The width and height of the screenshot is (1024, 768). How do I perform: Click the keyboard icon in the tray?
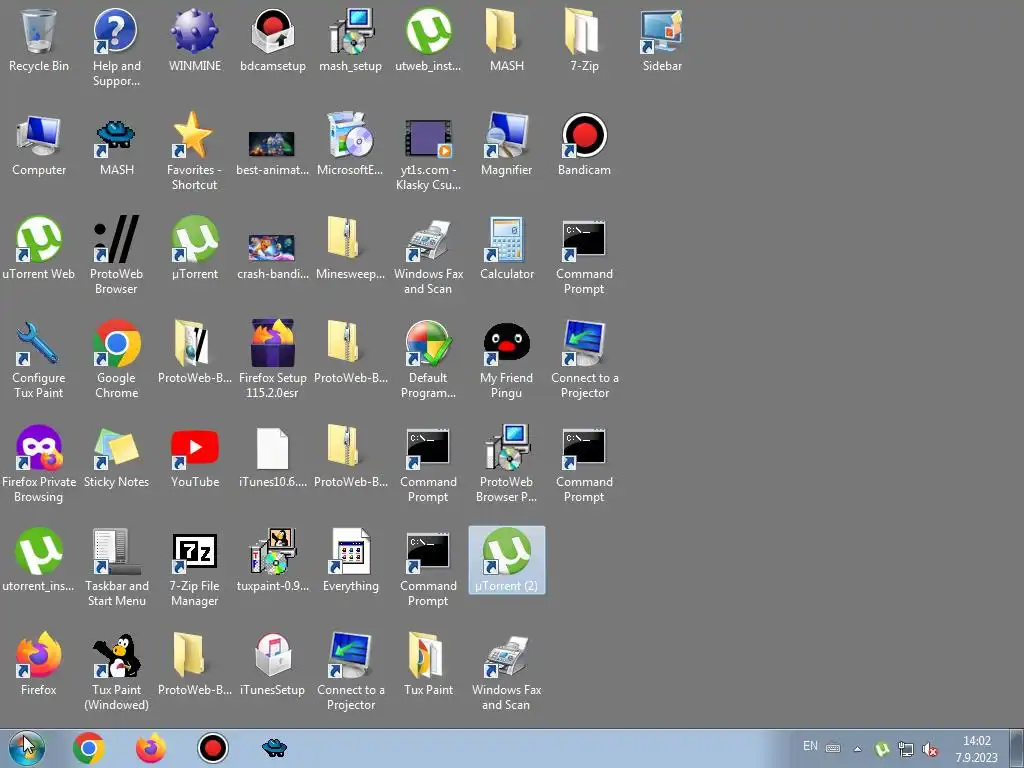click(x=833, y=748)
